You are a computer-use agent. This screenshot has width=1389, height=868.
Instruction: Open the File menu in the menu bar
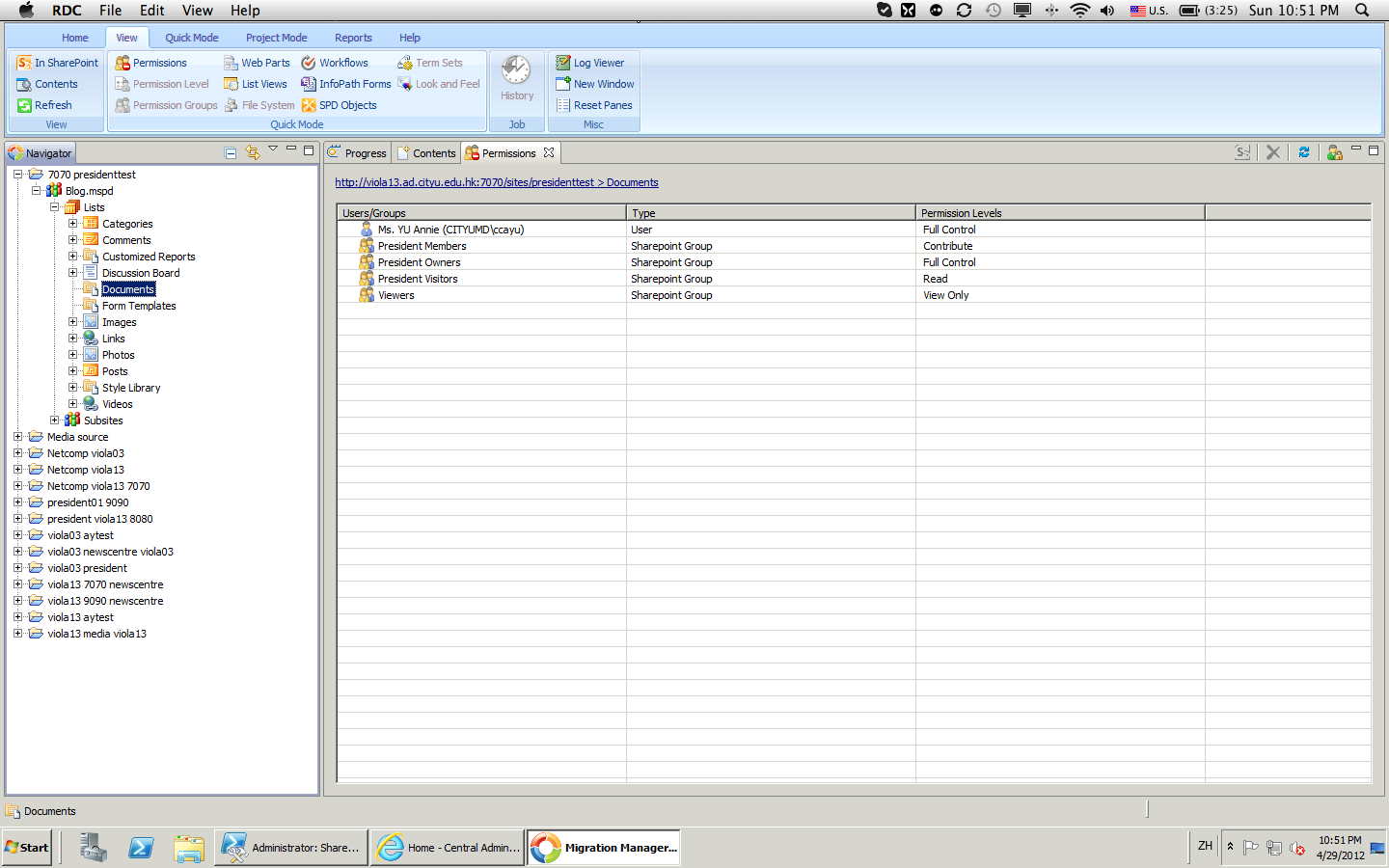(x=110, y=10)
